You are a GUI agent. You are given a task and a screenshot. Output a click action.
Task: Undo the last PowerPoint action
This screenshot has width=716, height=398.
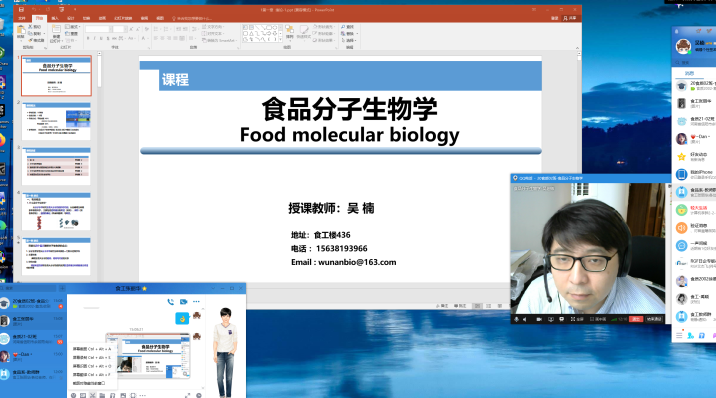point(34,10)
